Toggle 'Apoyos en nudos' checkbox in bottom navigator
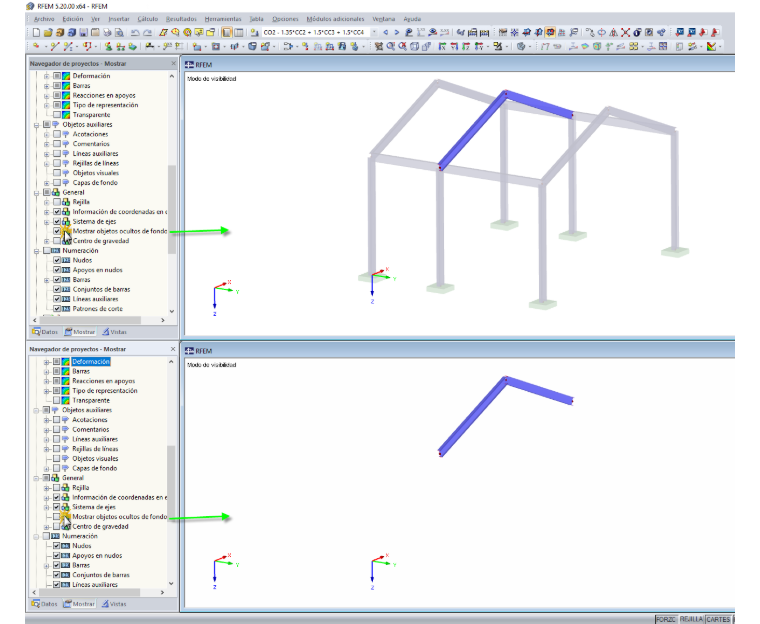This screenshot has height=624, width=760. point(56,556)
